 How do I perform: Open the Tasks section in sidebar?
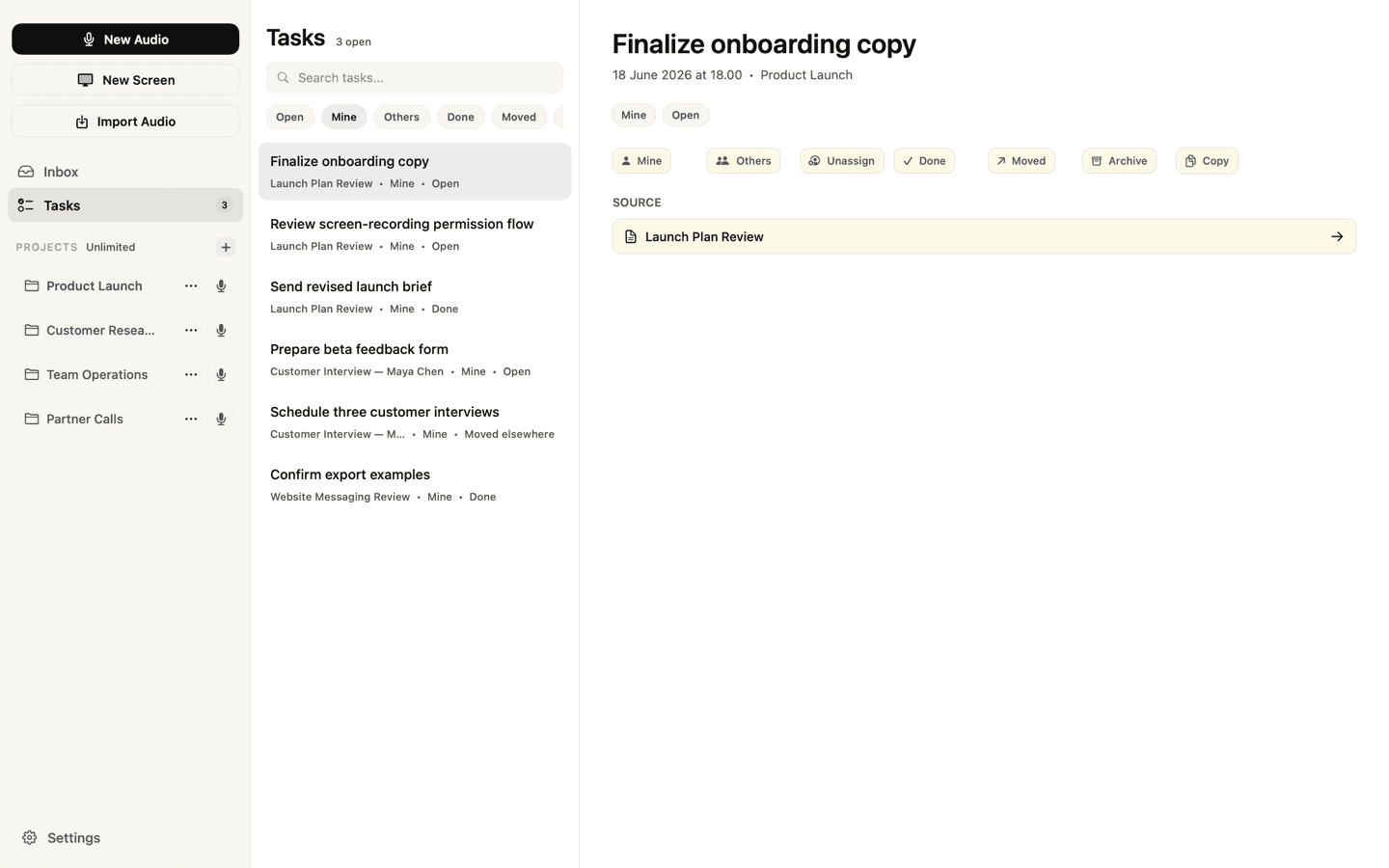(x=125, y=205)
